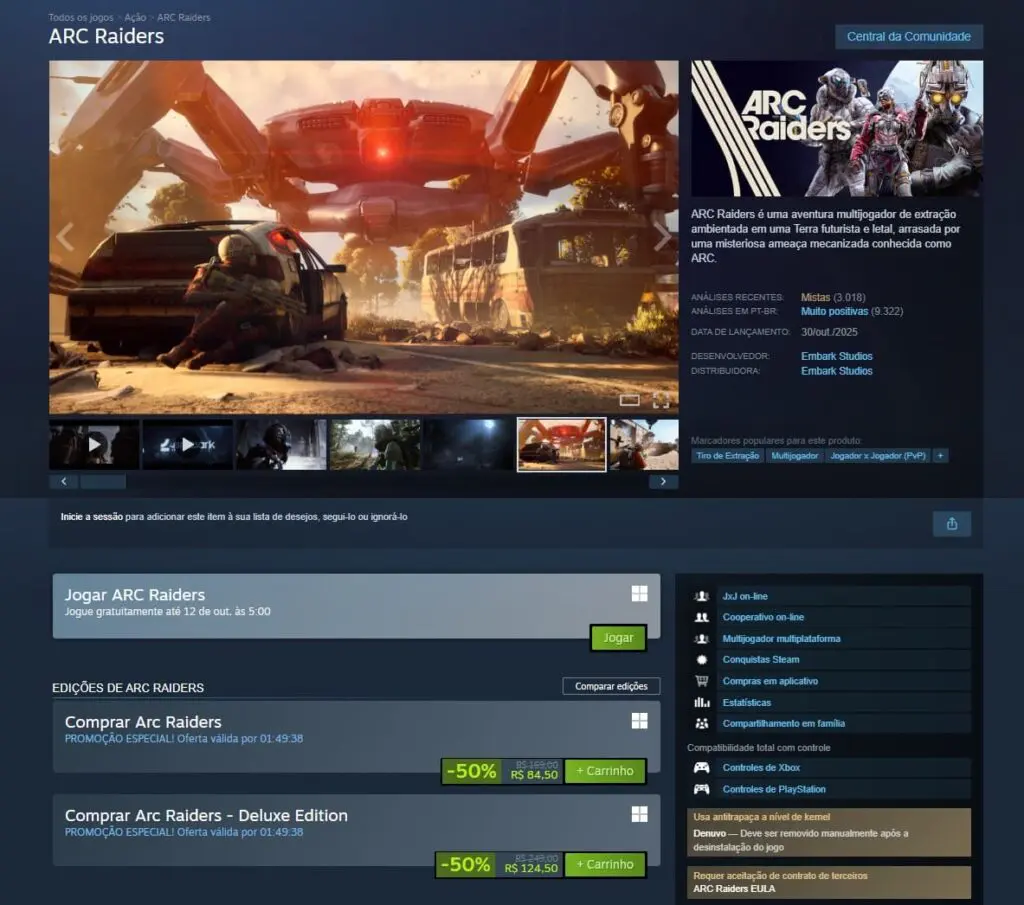Show previous screenshot with left arrow overlay
Viewport: 1024px width, 905px height.
point(65,237)
